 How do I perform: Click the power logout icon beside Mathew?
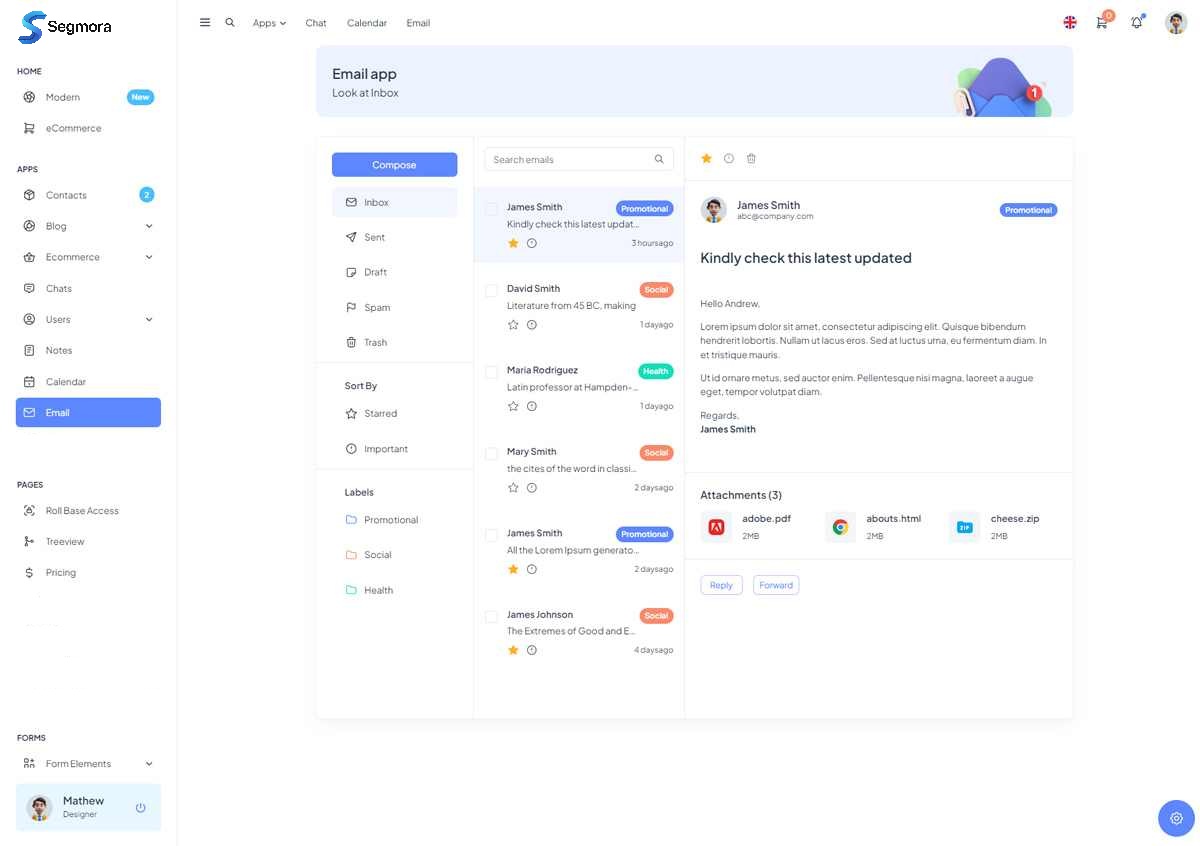140,808
